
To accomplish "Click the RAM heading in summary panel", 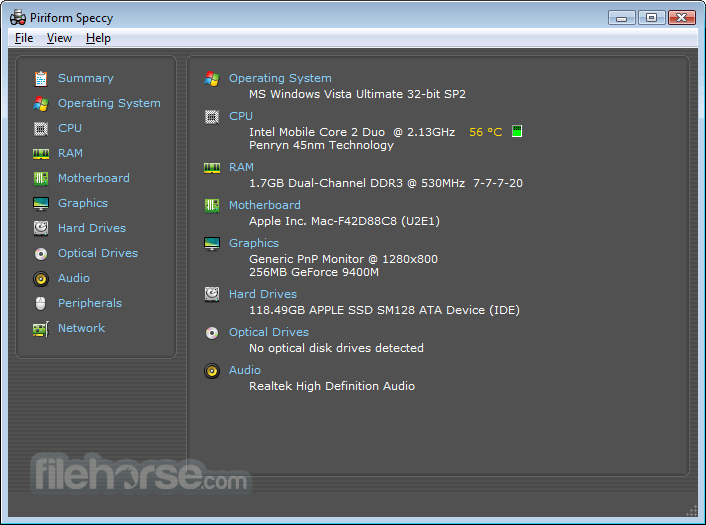I will [x=241, y=167].
